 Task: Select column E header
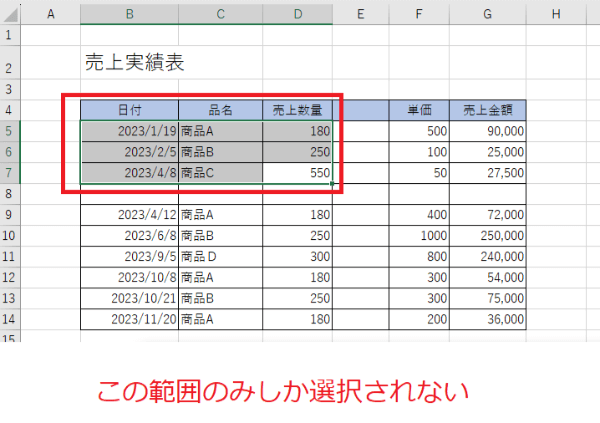coord(360,14)
